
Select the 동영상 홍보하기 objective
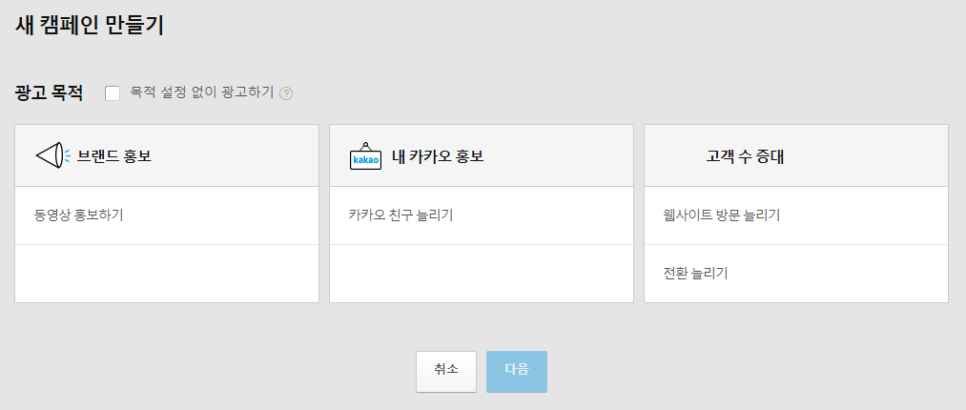(x=167, y=215)
